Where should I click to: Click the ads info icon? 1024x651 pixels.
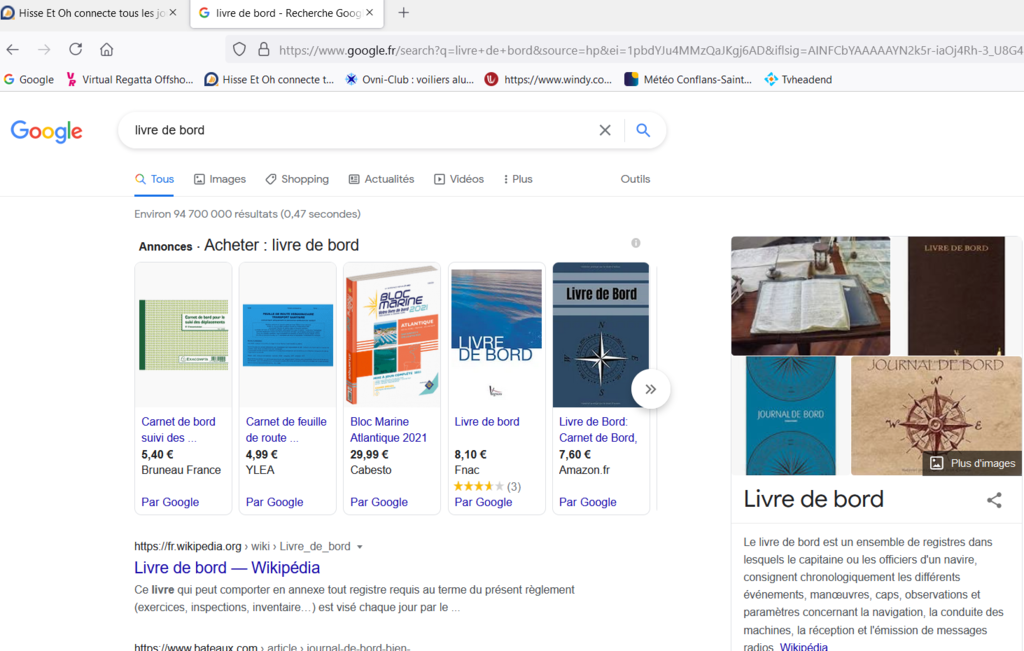point(635,243)
